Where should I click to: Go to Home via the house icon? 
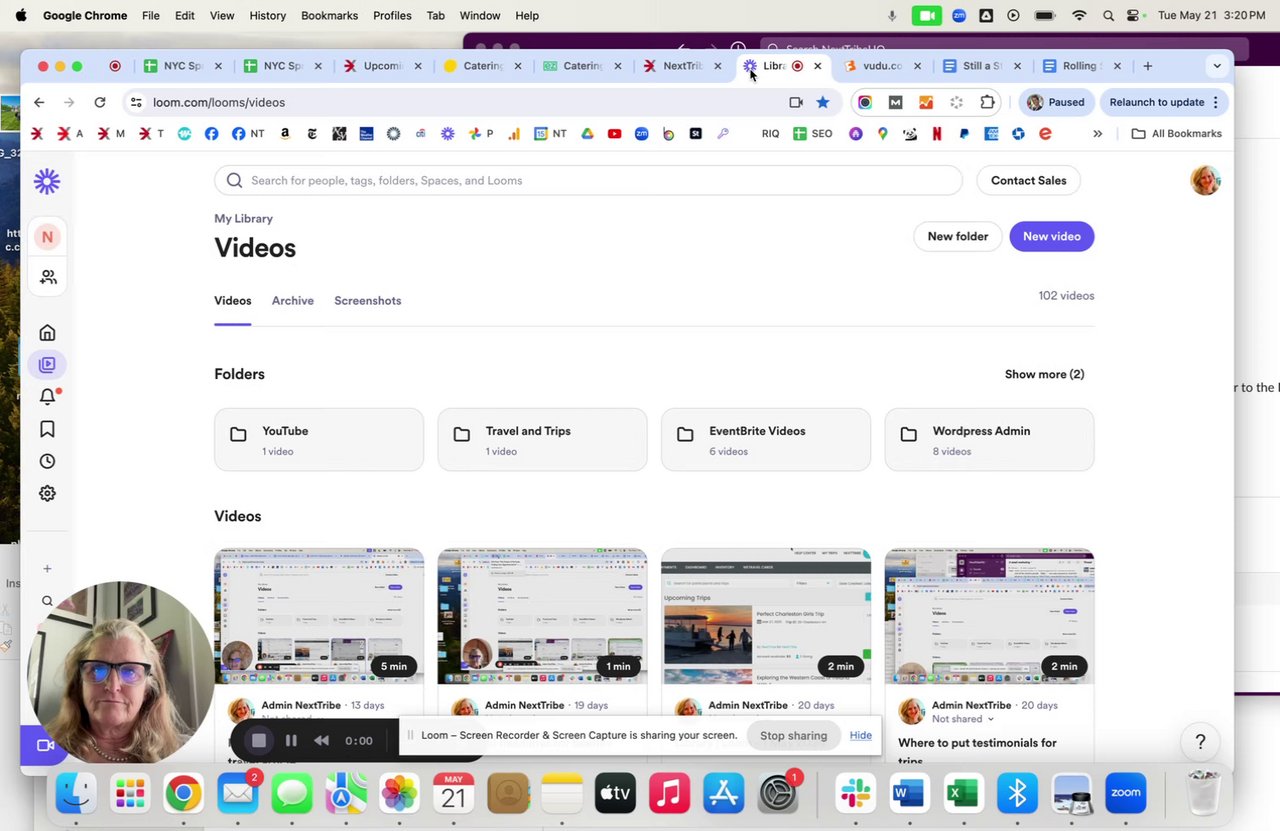pos(47,333)
